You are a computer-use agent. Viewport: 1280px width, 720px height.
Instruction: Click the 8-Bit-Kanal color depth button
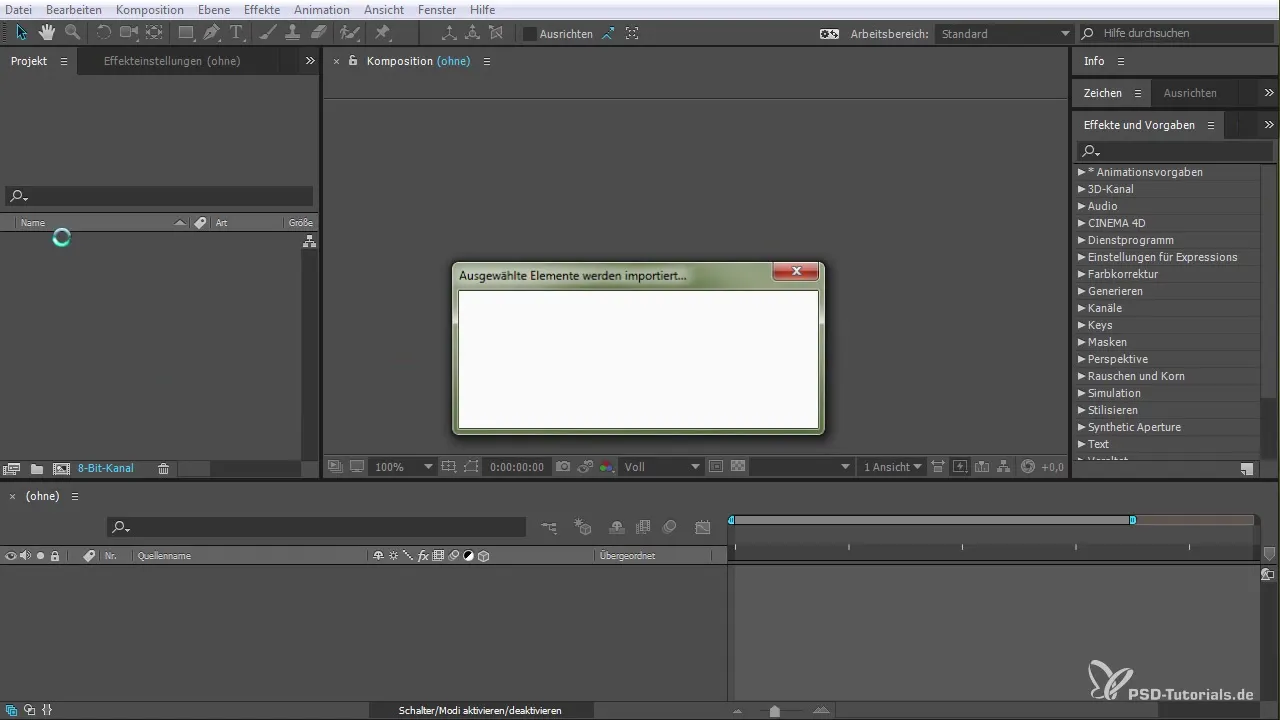106,468
